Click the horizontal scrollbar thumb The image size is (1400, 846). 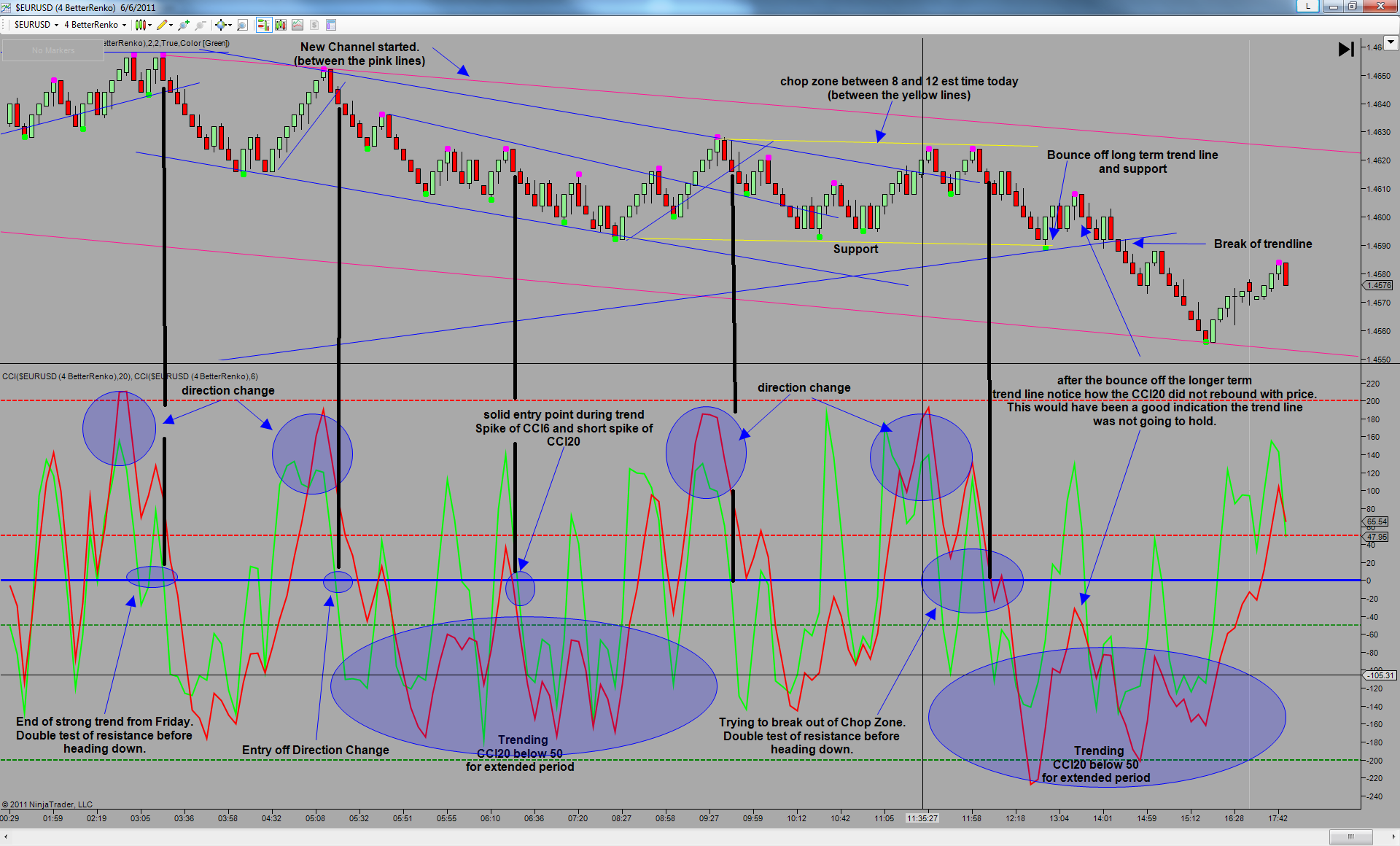coord(1350,837)
